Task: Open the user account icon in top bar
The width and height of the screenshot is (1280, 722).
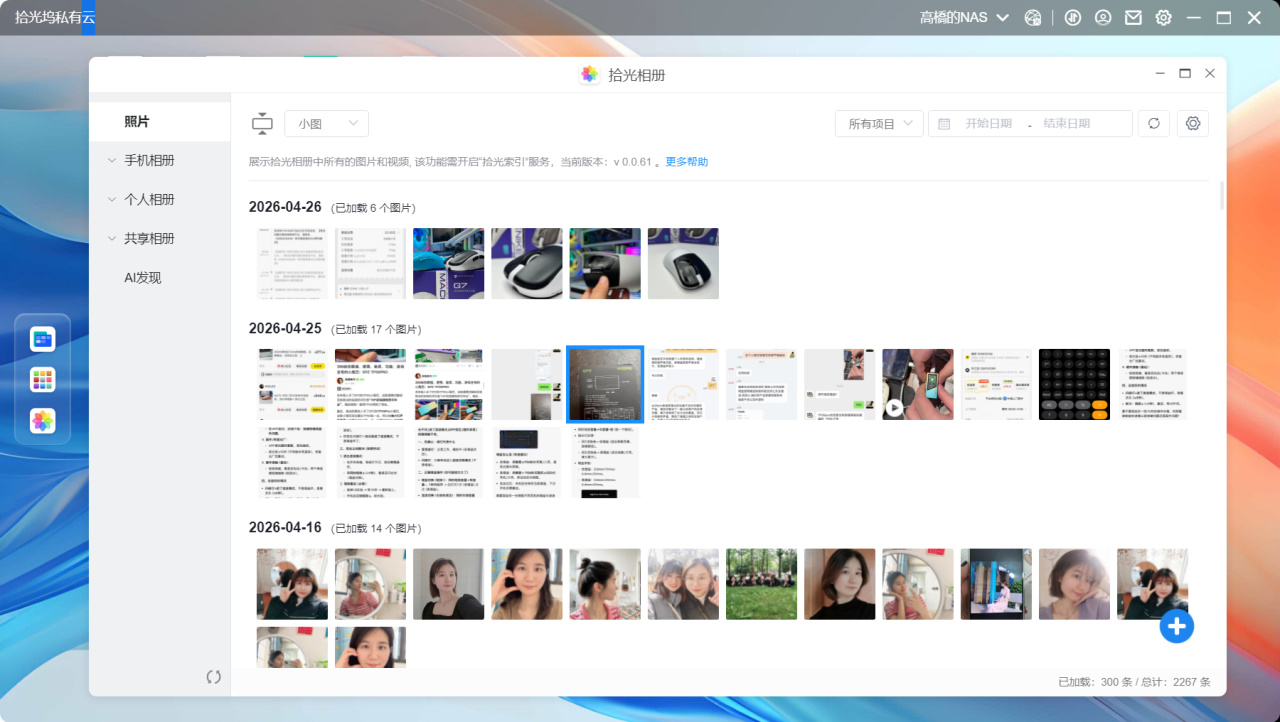Action: point(1103,17)
